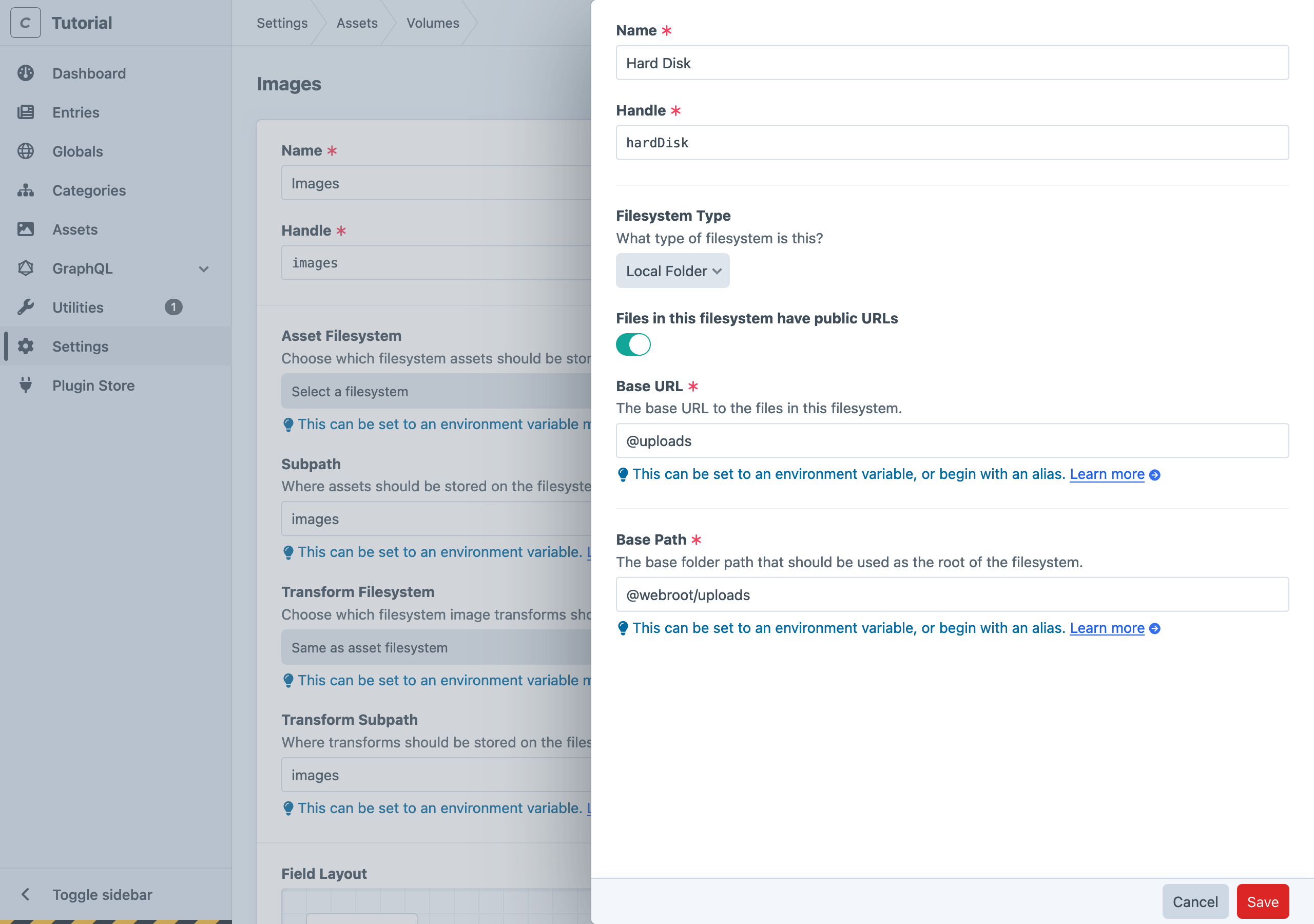Click the Globals icon in sidebar

[x=27, y=150]
